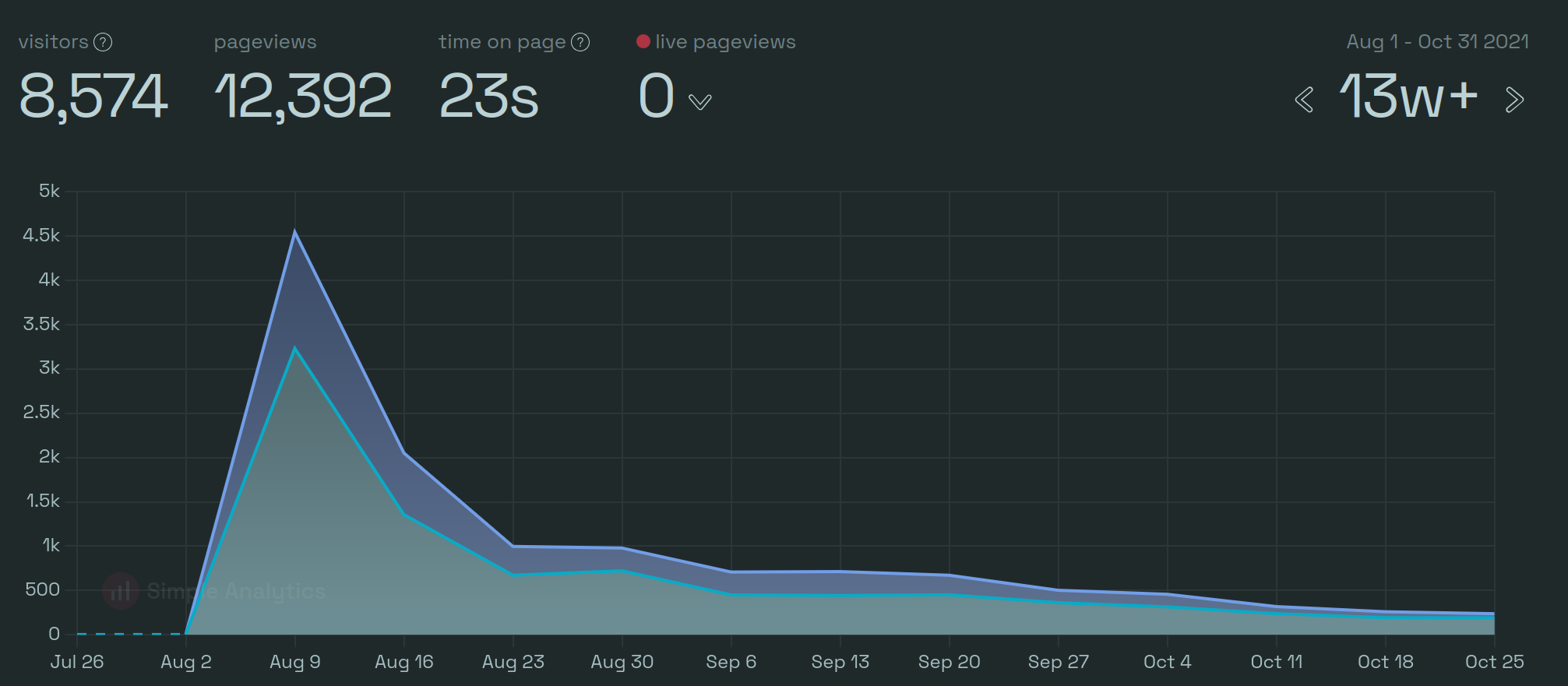Click the red live pageviews indicator dot
Image resolution: width=1568 pixels, height=686 pixels.
643,41
